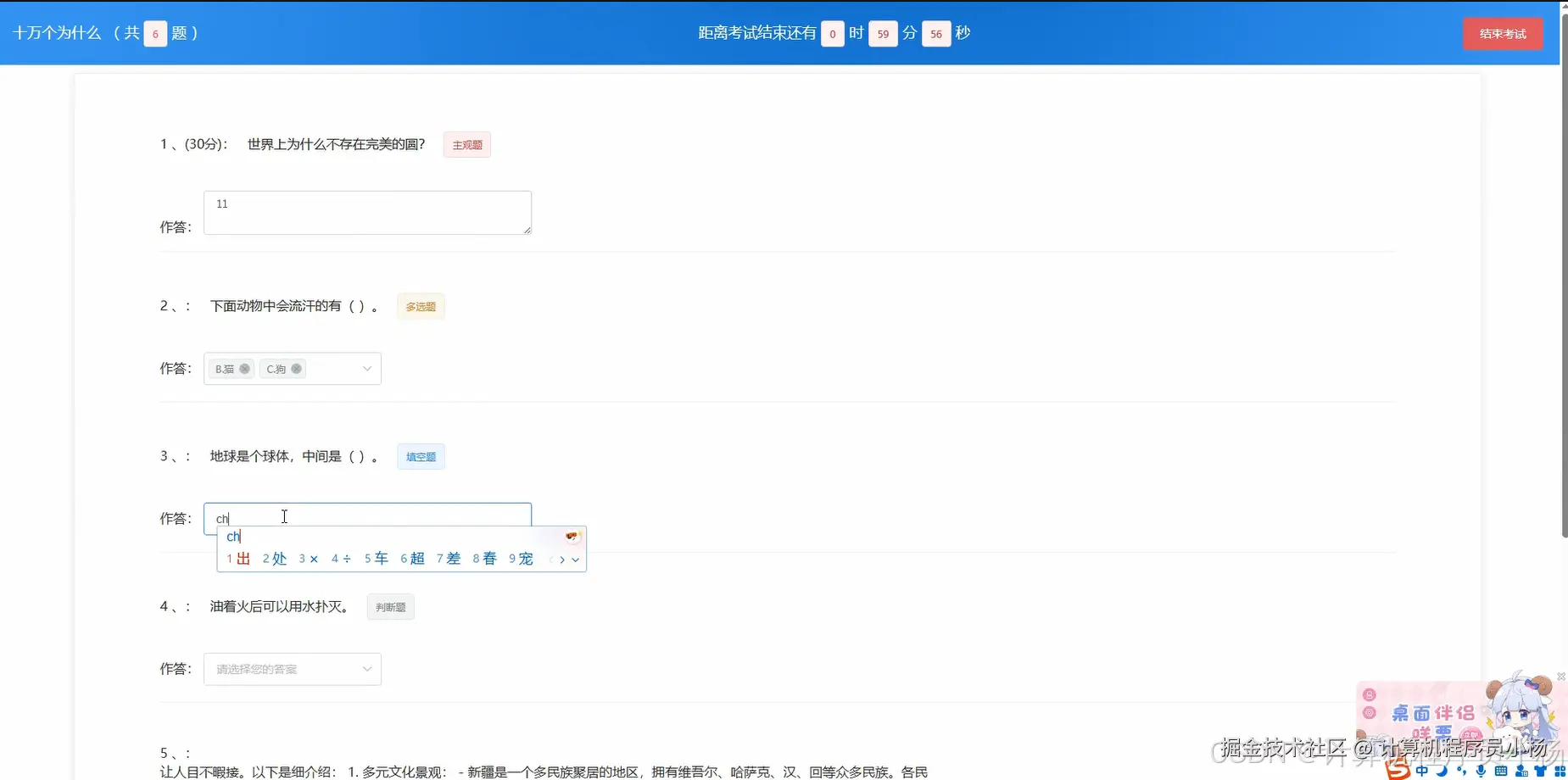Open the Sogou account icon with 18 badge

1521,770
